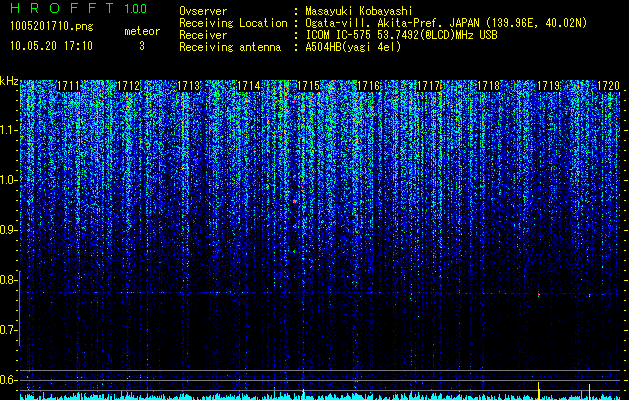Click the meteor count 3
Viewport: 629px width, 400px height.
[x=142, y=46]
